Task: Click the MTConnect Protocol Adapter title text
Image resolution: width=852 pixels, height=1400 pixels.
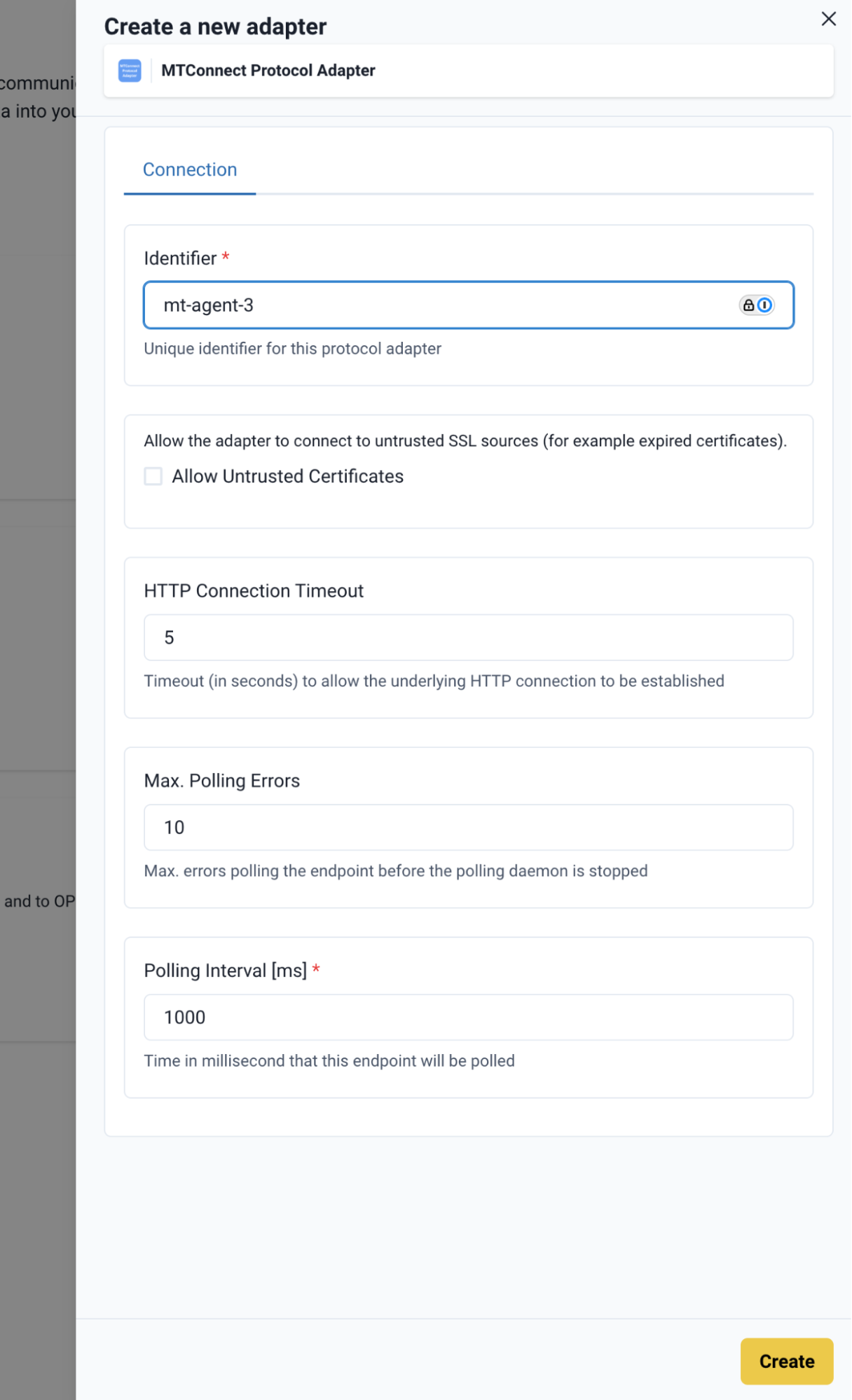Action: click(x=268, y=71)
